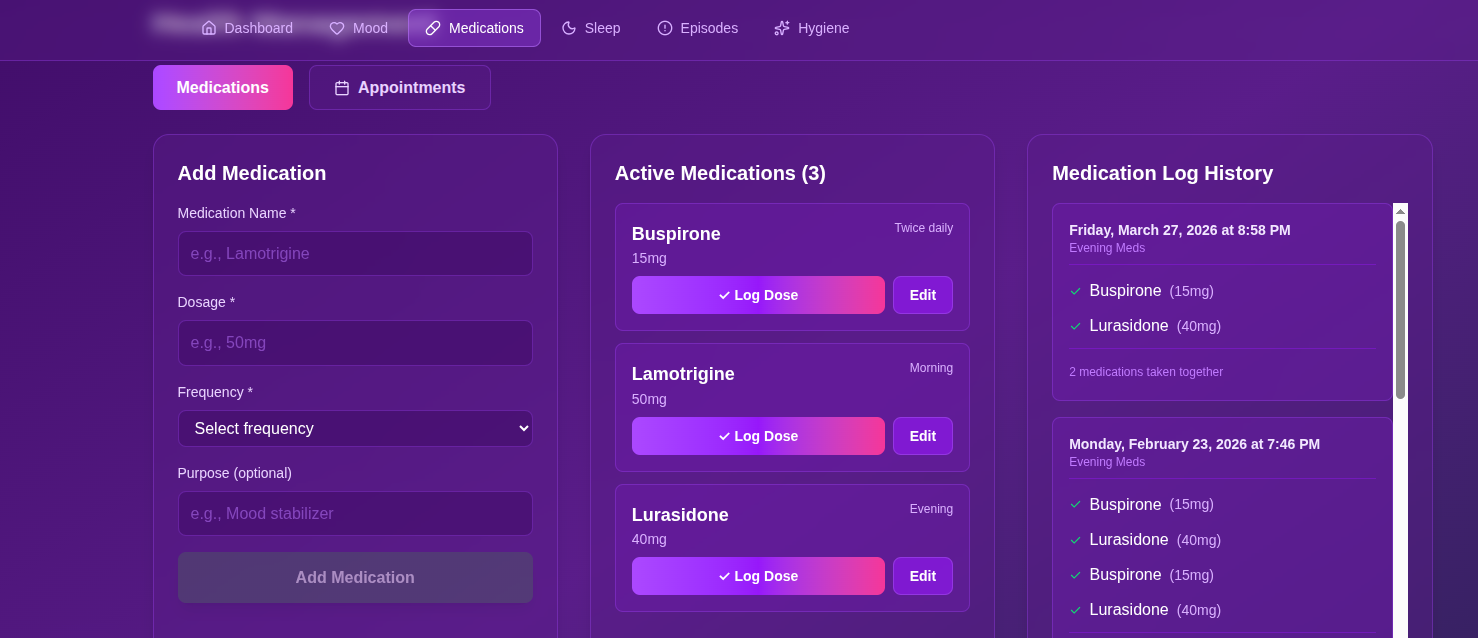Click the calendar icon on Appointments button
The image size is (1478, 638).
pyautogui.click(x=341, y=87)
